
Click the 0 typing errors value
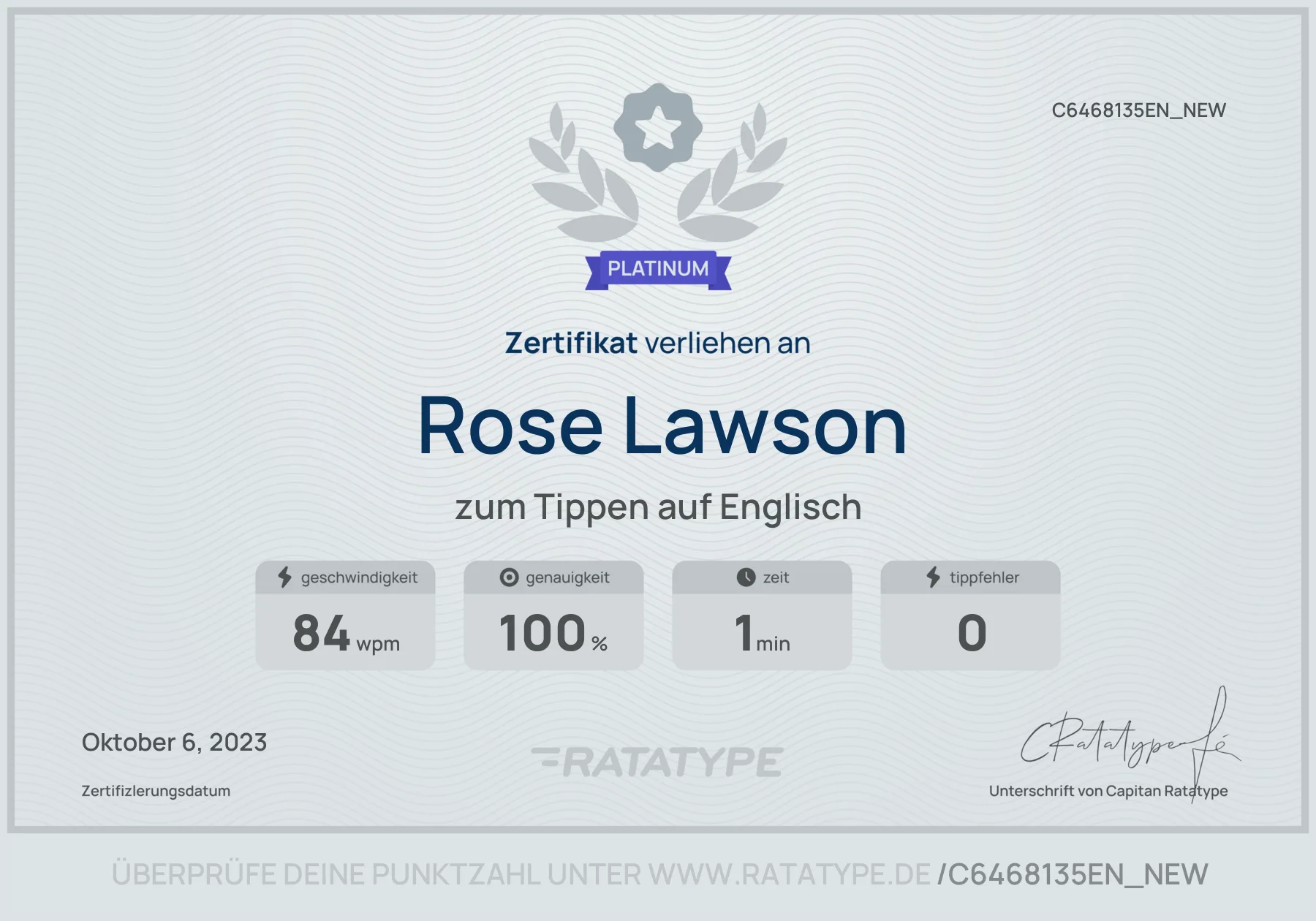972,633
